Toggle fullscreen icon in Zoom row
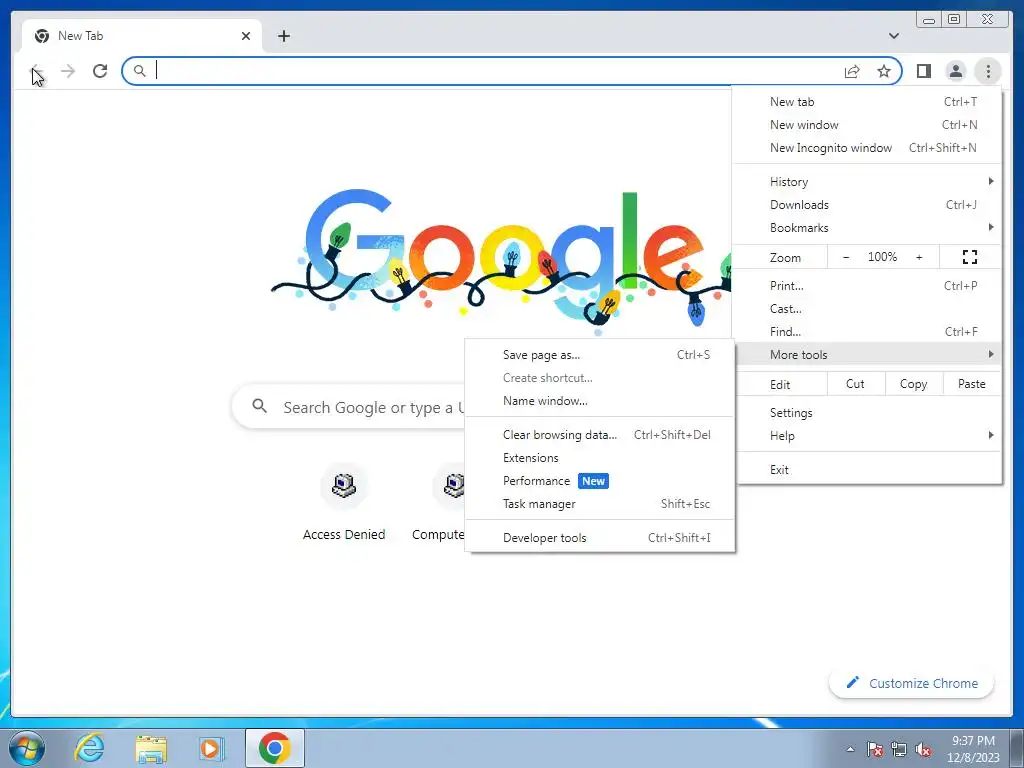This screenshot has height=768, width=1024. (x=970, y=257)
